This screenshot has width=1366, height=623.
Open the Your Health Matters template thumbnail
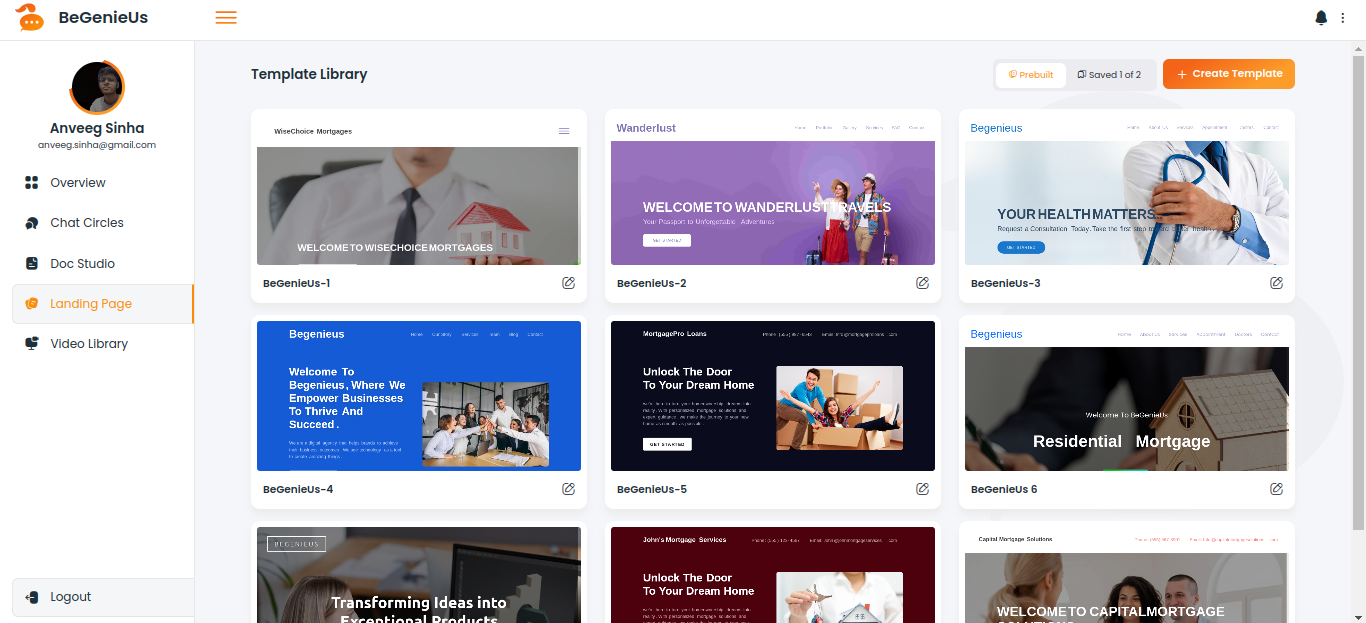coord(1127,190)
